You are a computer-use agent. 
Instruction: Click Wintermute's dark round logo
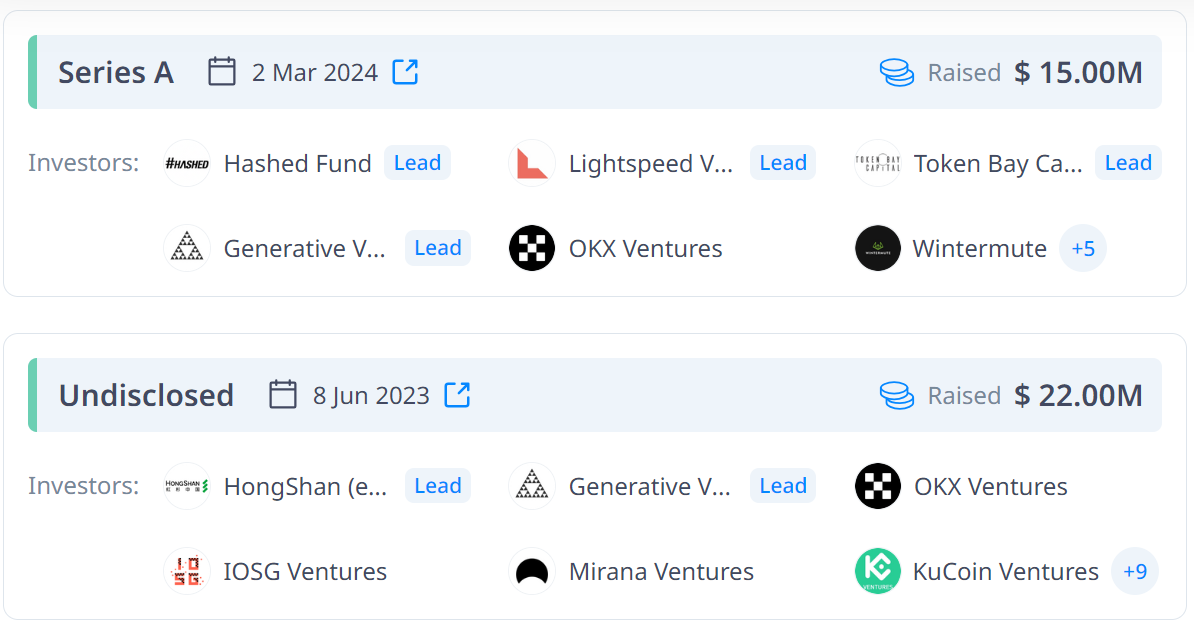877,248
